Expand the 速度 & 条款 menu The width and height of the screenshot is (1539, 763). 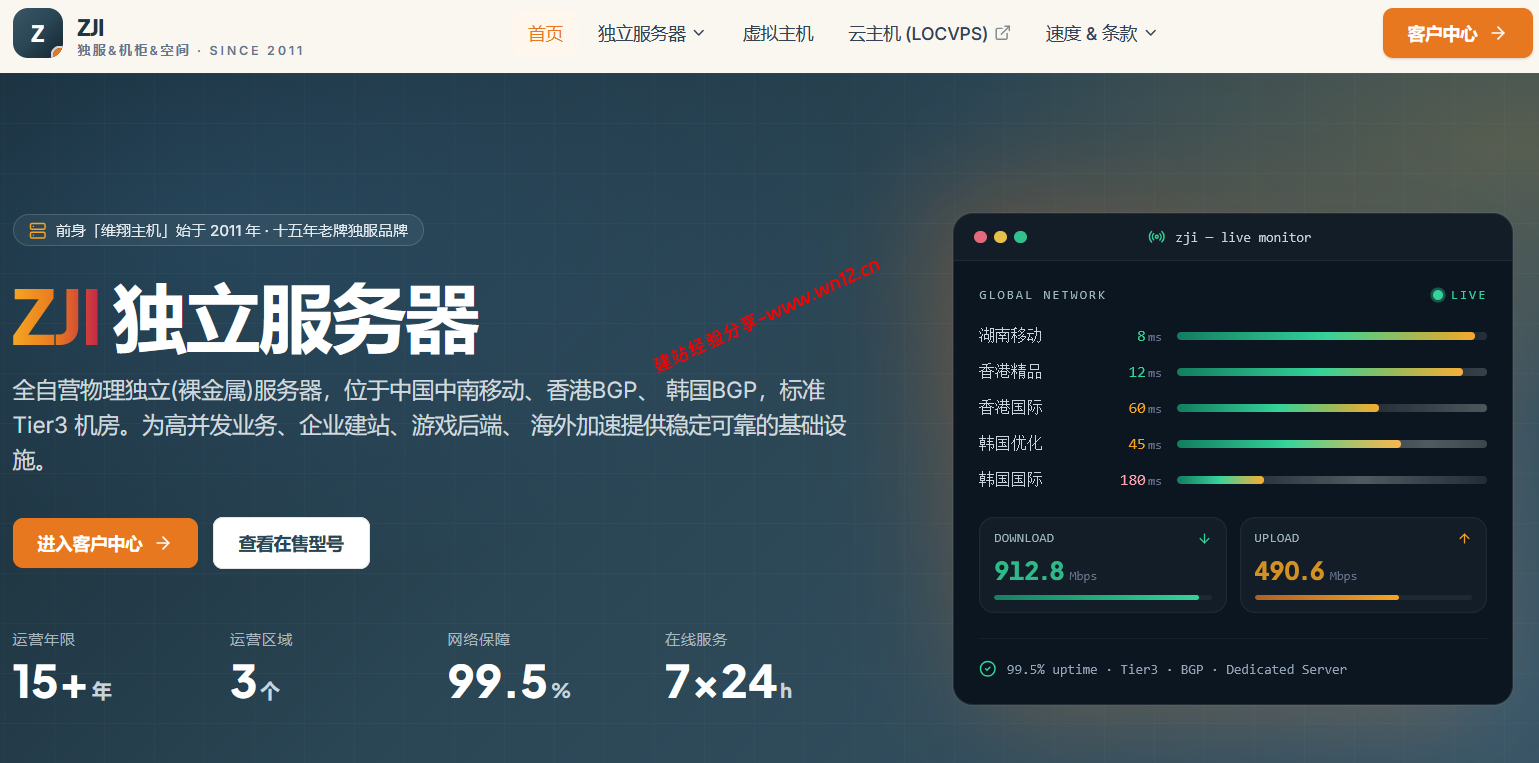pos(1101,33)
